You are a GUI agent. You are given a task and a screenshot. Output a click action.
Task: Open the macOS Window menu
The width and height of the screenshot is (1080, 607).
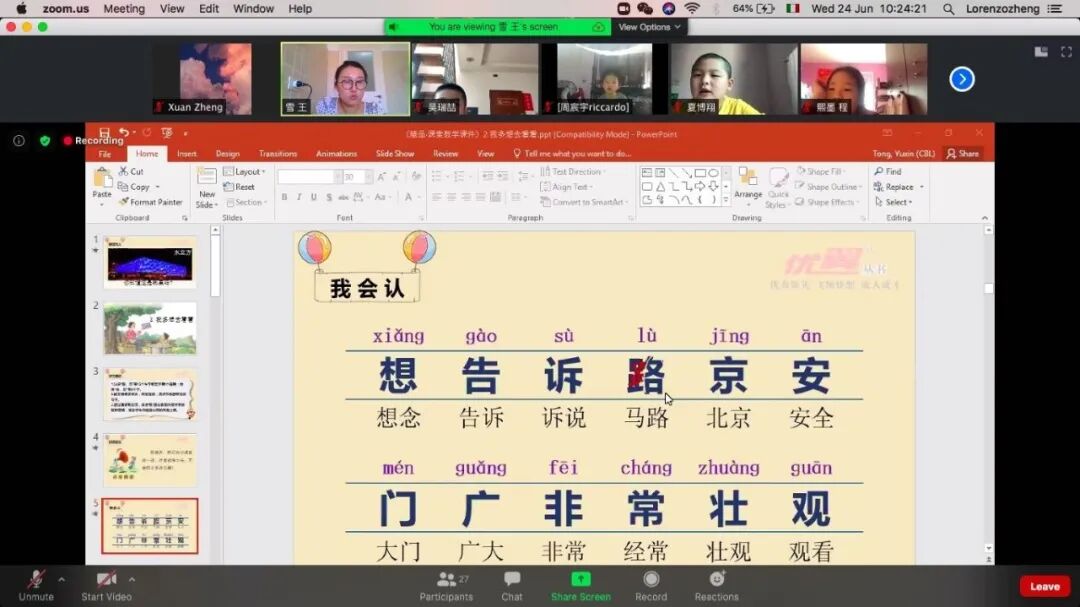[x=253, y=8]
